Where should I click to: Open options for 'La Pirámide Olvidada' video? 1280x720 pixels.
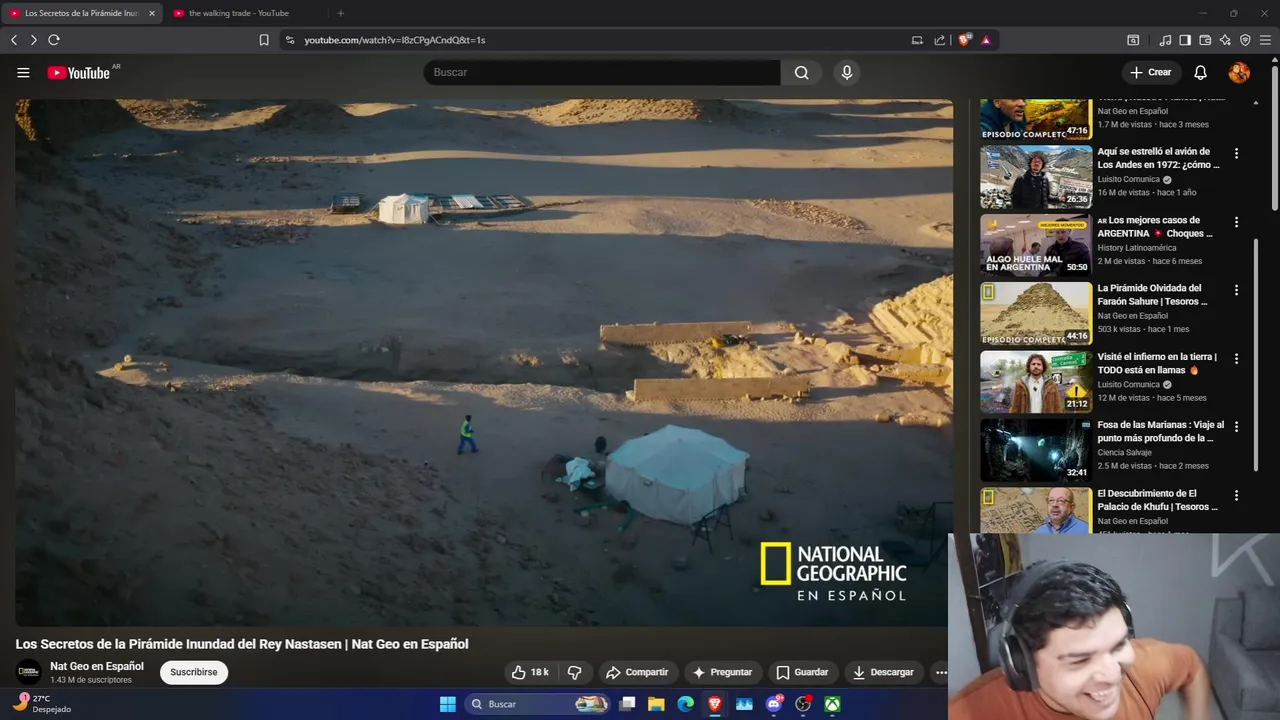coord(1236,290)
